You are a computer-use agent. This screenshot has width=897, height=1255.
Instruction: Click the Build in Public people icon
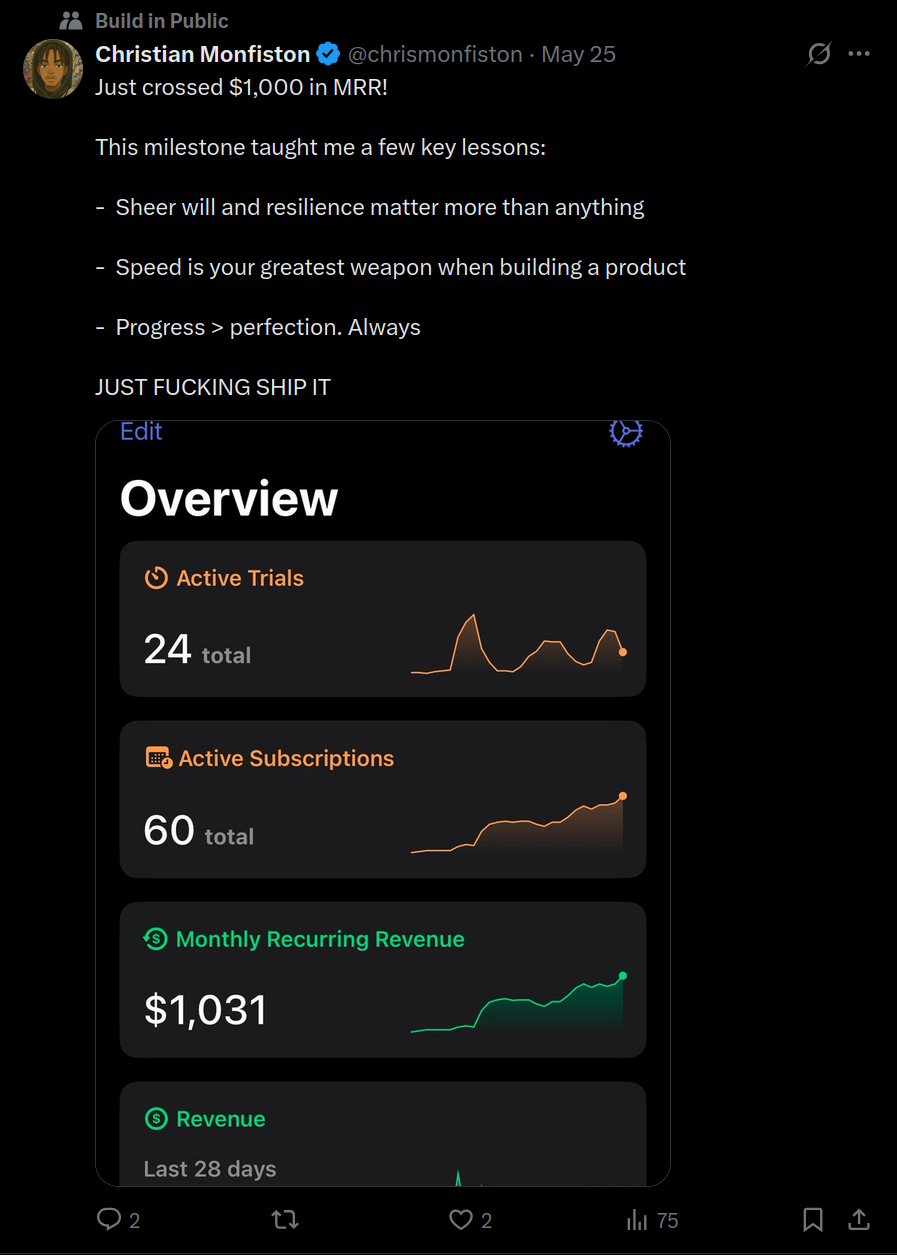71,21
